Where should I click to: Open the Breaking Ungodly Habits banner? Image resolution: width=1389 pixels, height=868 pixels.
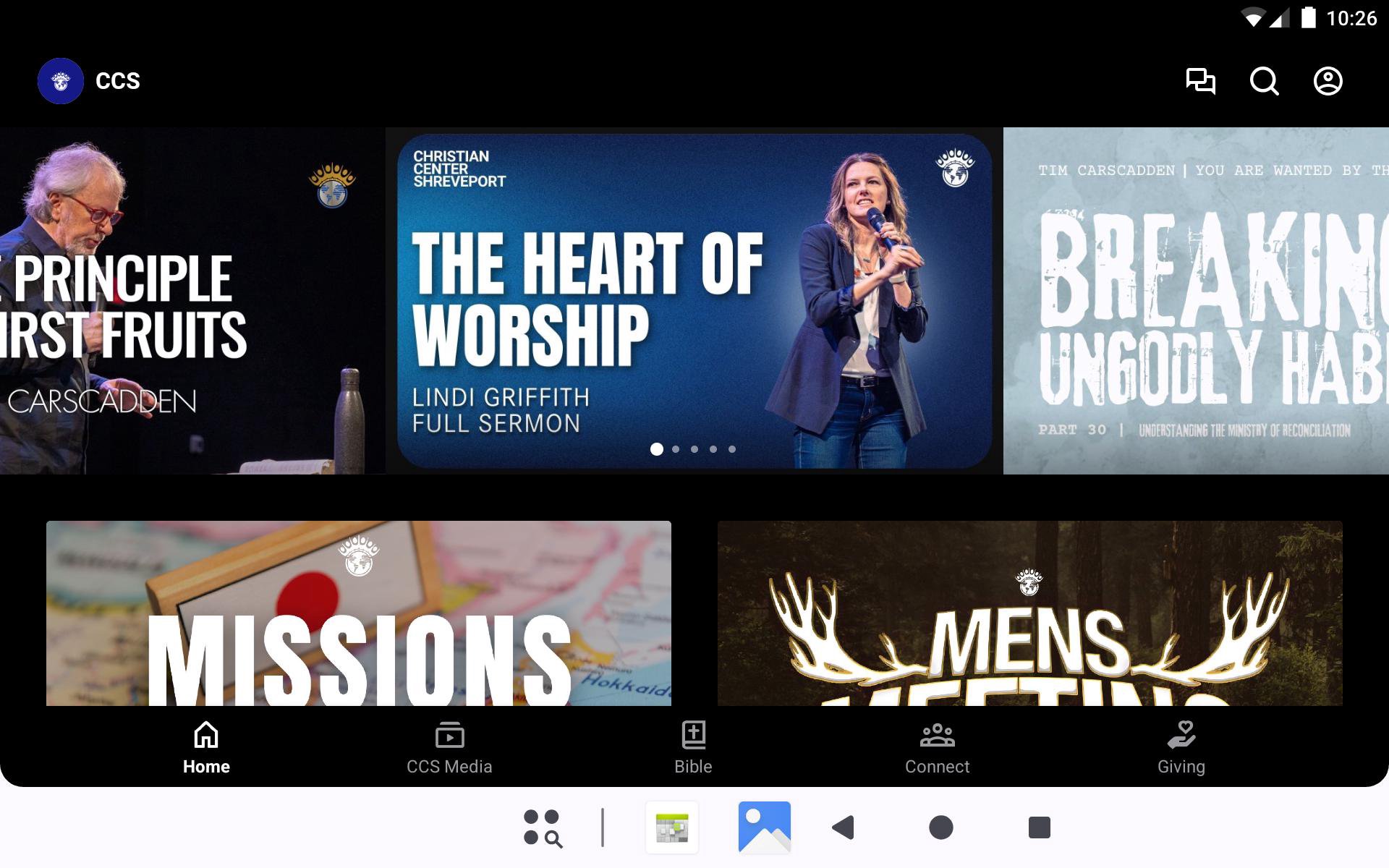coord(1195,300)
